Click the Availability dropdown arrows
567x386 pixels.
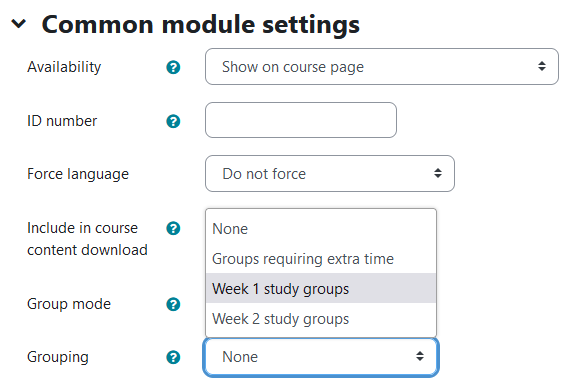click(542, 66)
